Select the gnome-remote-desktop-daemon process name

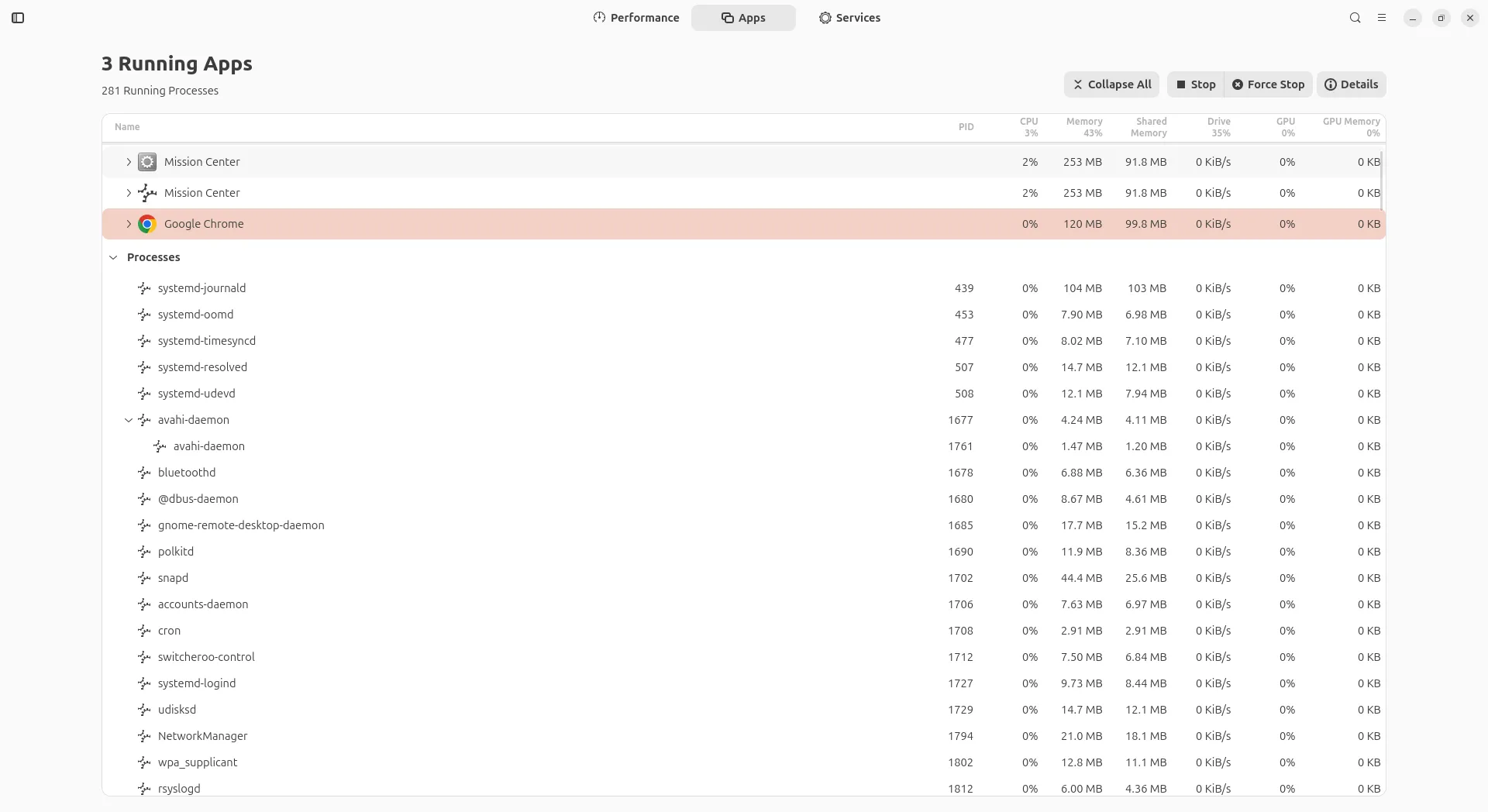(x=241, y=525)
